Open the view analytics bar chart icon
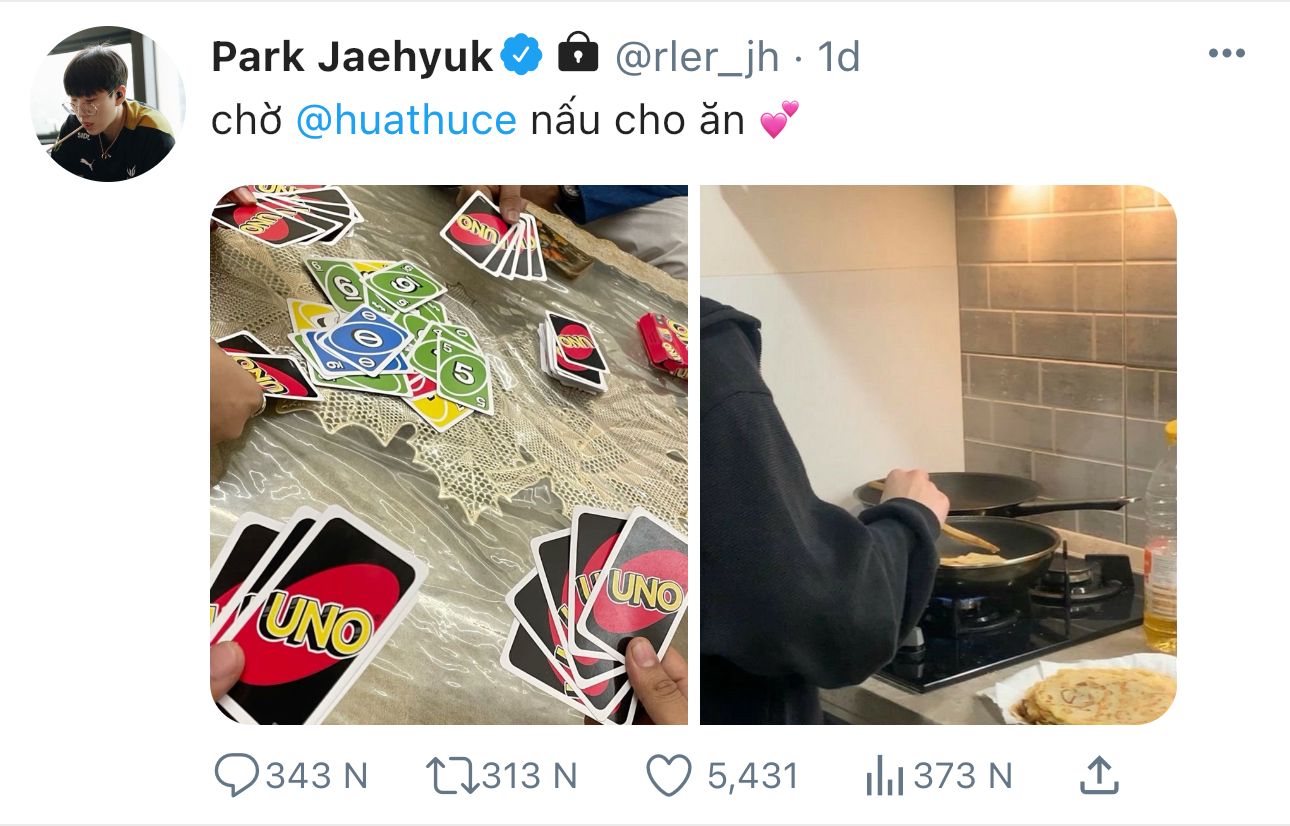 click(x=883, y=777)
